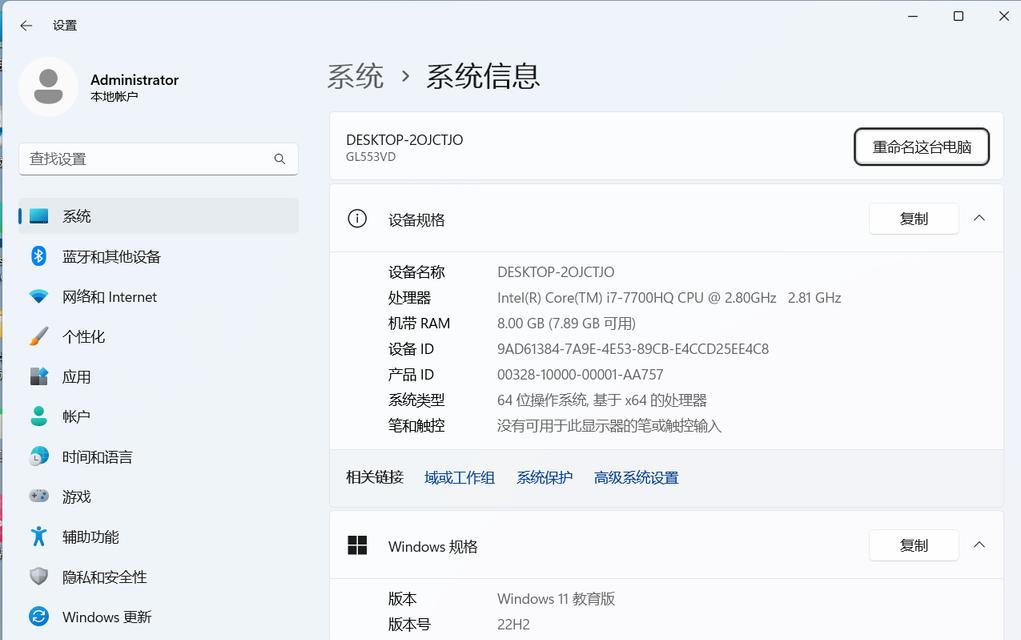The width and height of the screenshot is (1021, 640).
Task: Click the Windows logo beside Windows 规格
Action: (x=357, y=546)
